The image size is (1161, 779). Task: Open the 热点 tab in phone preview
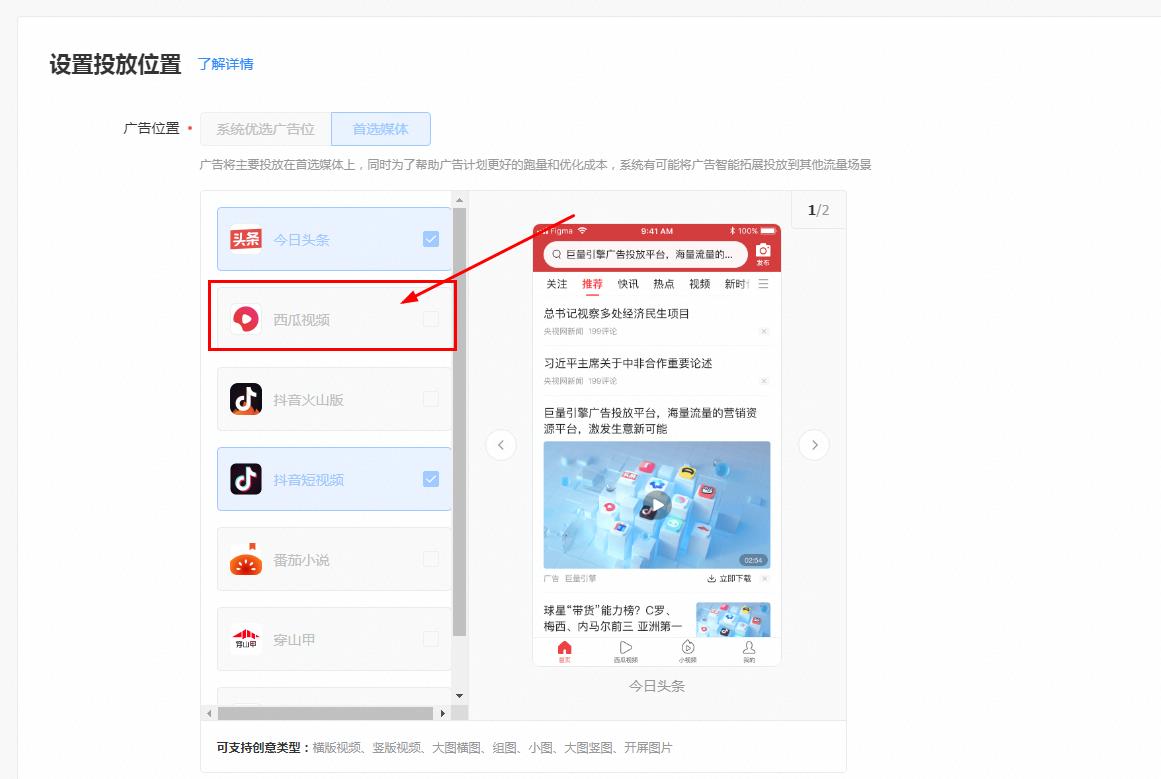tap(663, 284)
